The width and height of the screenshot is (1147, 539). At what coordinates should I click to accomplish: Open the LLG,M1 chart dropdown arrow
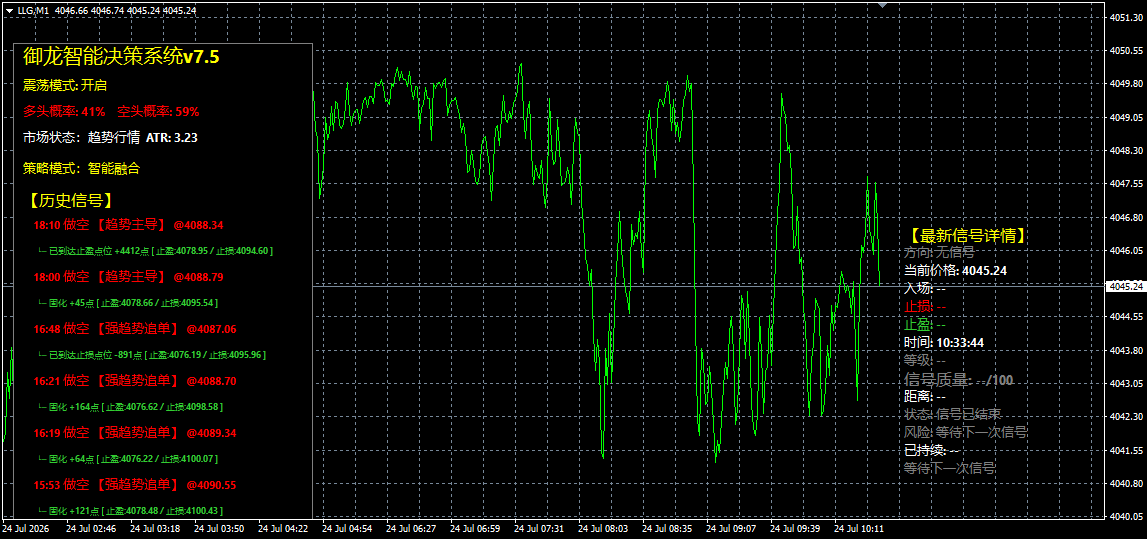click(9, 11)
